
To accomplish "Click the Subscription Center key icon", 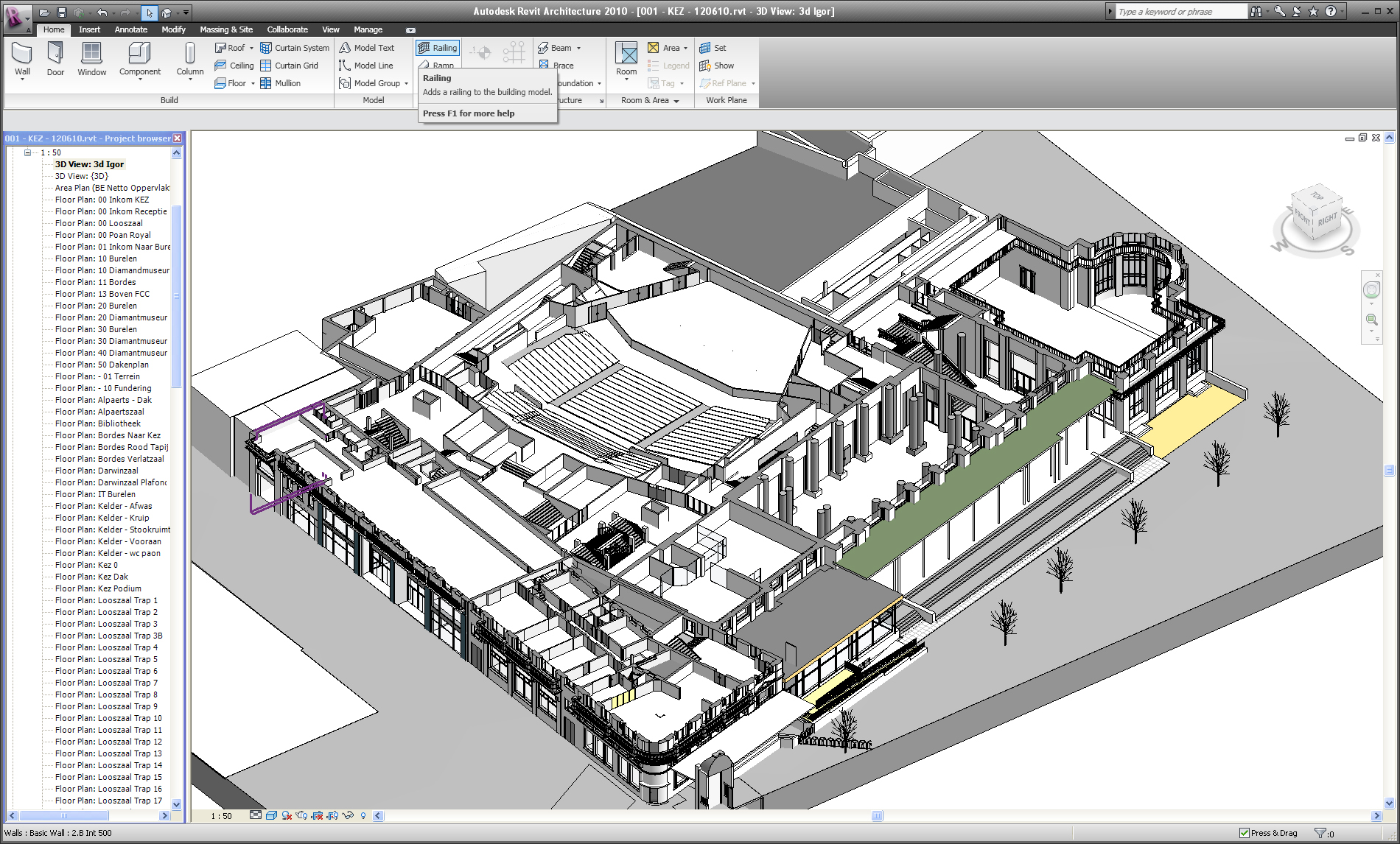I will (x=1279, y=11).
